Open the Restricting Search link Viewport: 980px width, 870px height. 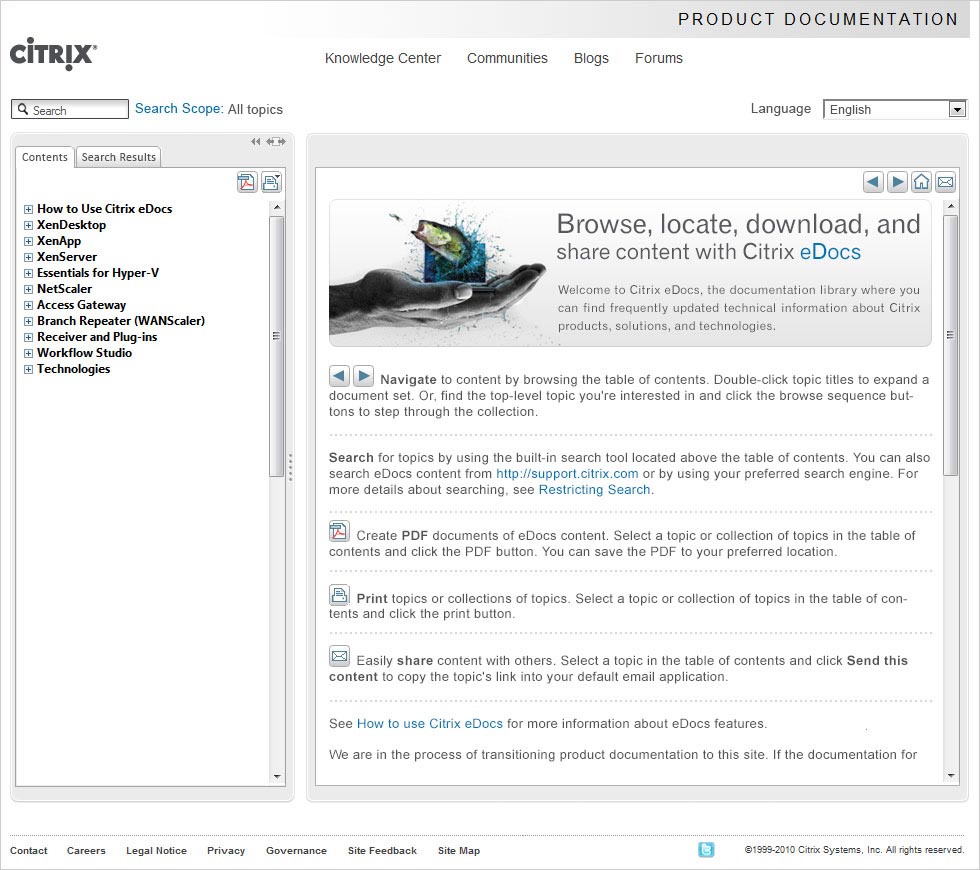594,489
